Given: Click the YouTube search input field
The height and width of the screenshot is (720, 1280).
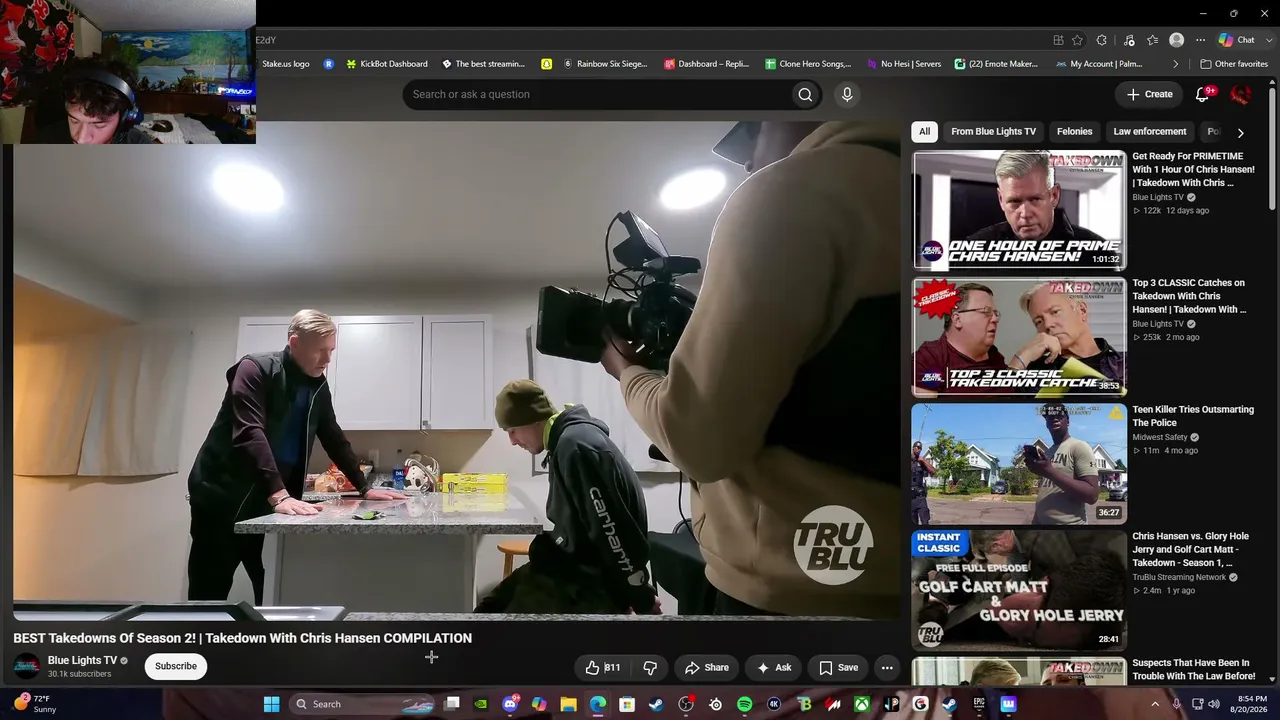Looking at the screenshot, I should coord(596,95).
